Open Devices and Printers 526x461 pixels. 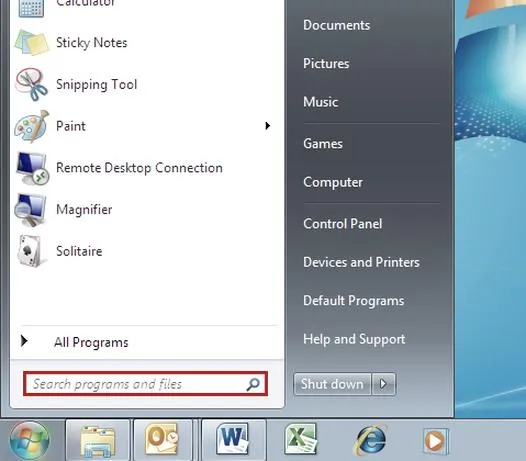tap(361, 262)
